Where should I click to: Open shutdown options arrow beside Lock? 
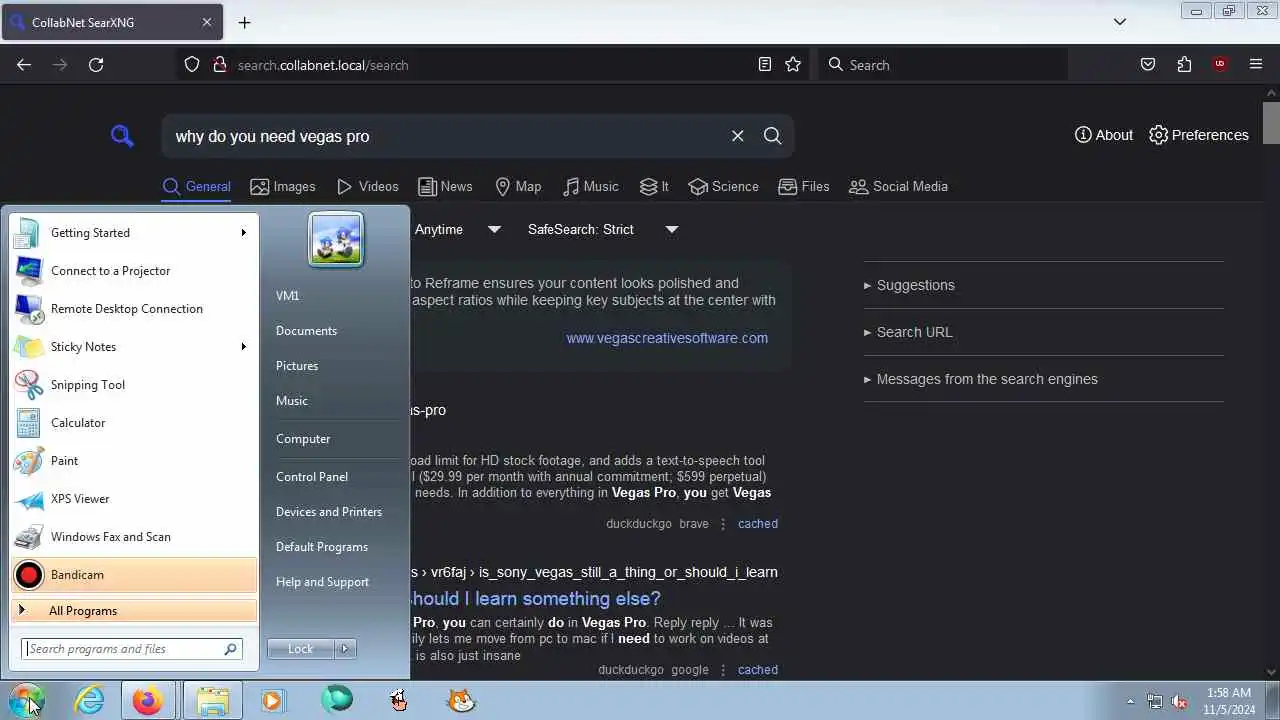(x=345, y=648)
